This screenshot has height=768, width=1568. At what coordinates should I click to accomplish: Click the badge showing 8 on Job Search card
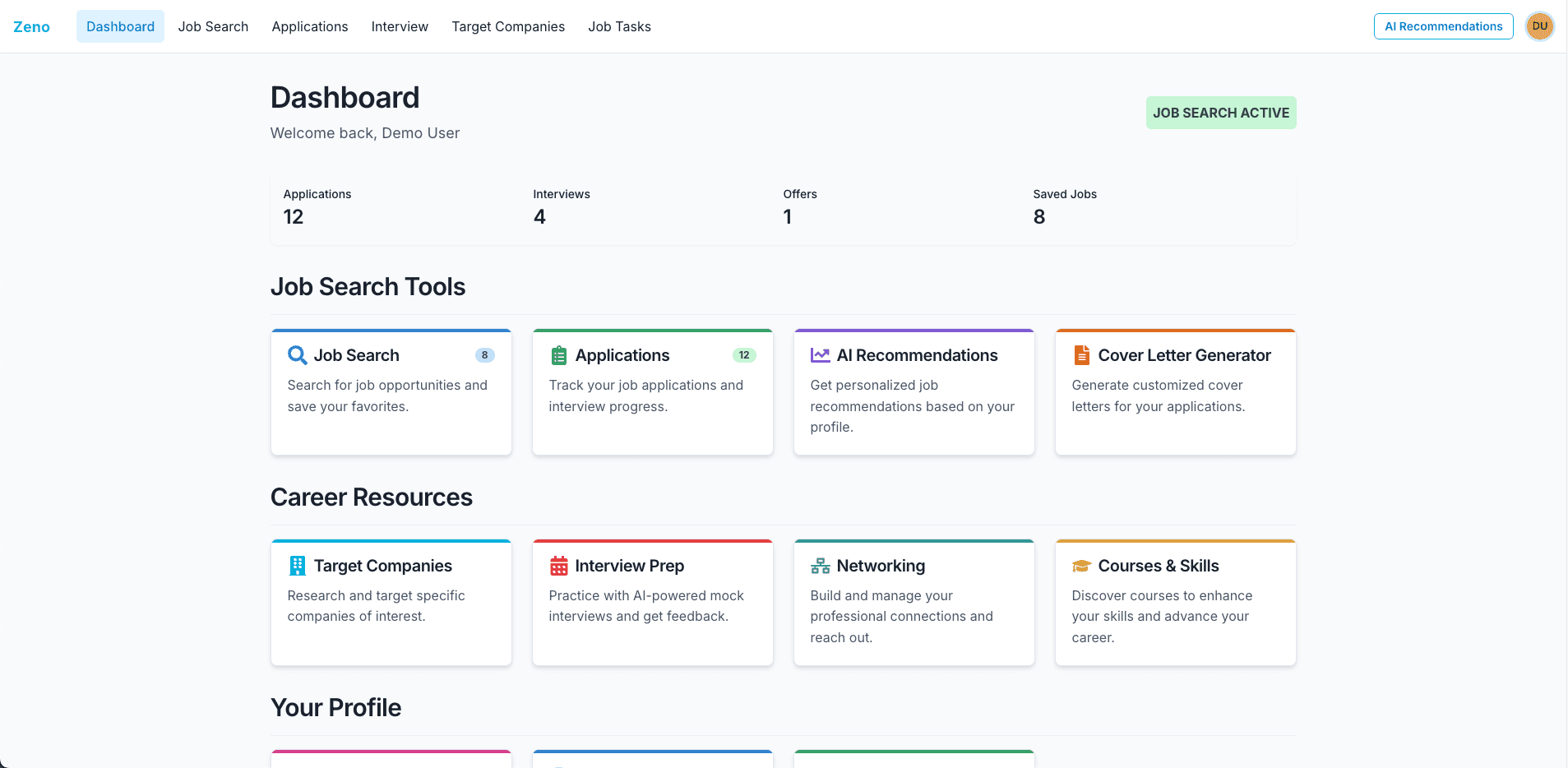tap(485, 355)
